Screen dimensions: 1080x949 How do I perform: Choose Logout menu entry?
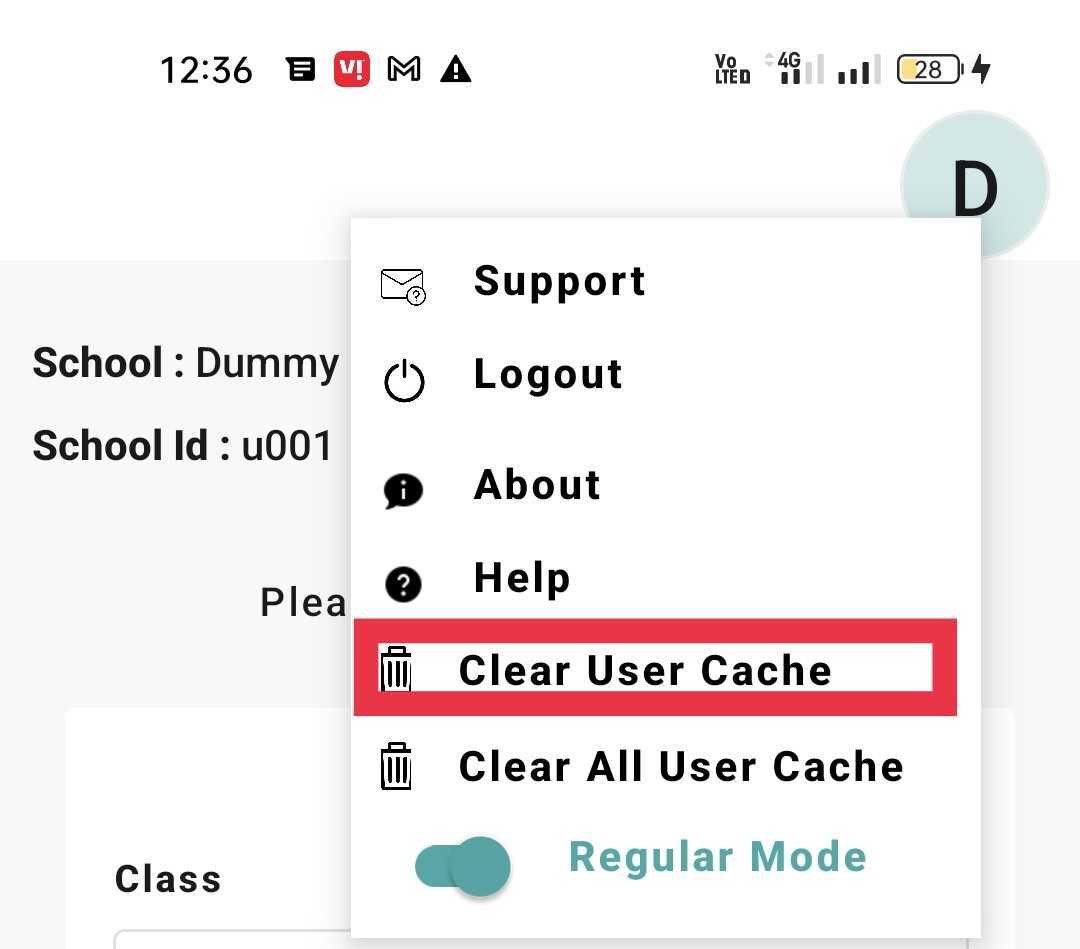[x=548, y=374]
